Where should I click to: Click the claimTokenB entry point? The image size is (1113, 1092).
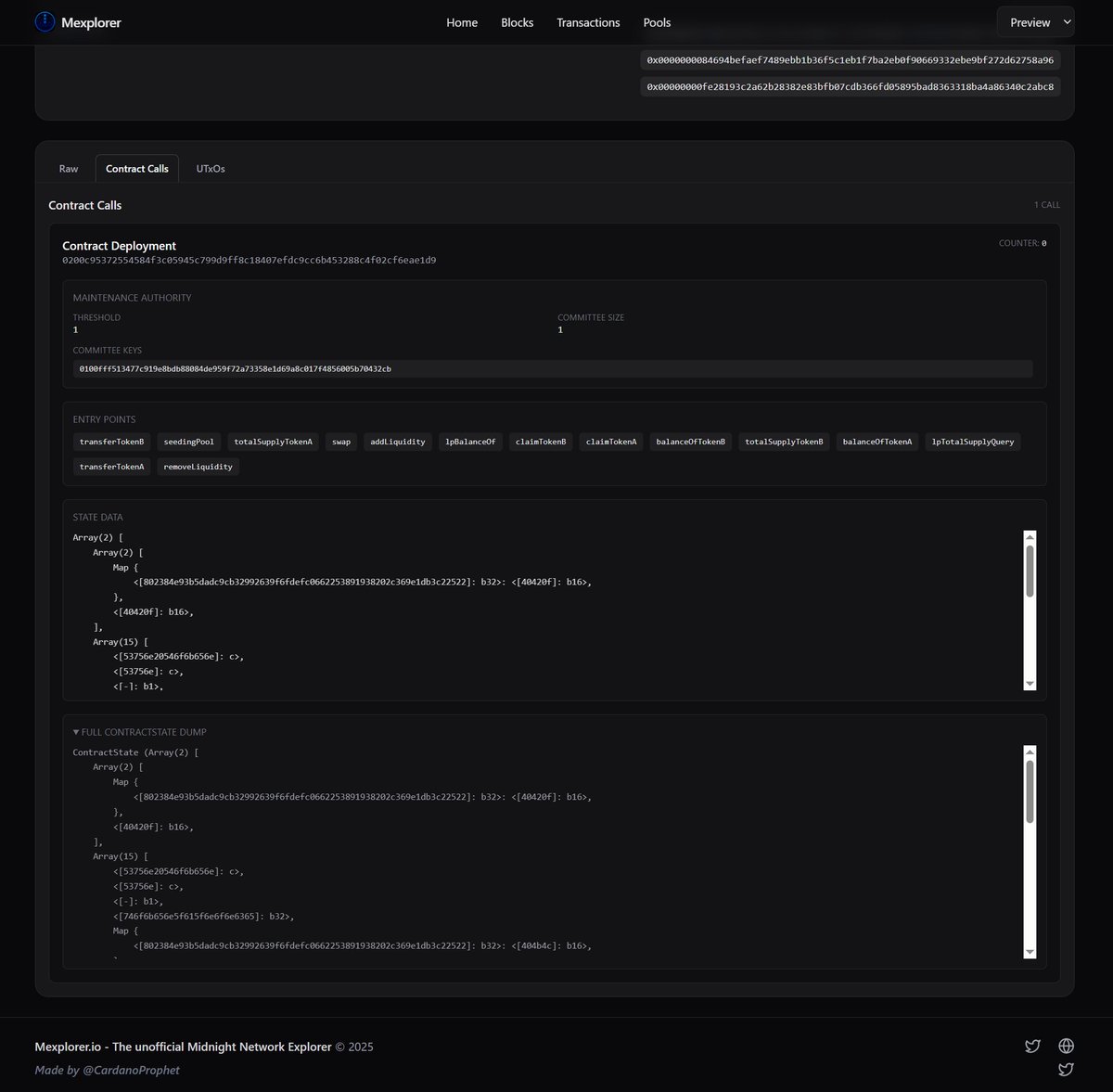point(541,442)
